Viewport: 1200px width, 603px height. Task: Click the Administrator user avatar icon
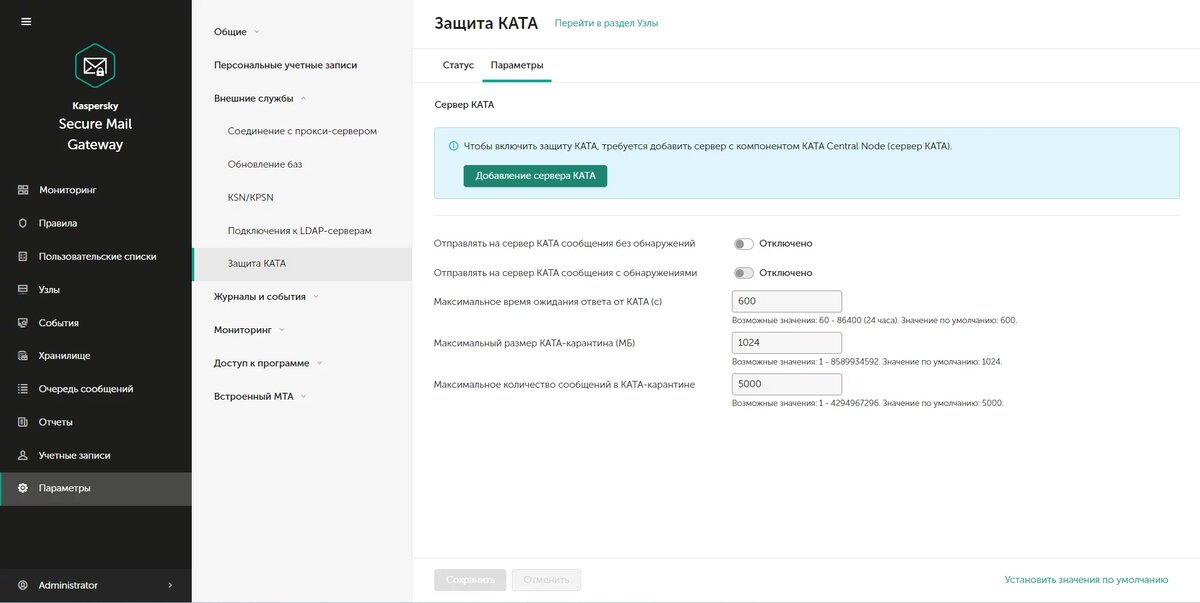pyautogui.click(x=23, y=585)
